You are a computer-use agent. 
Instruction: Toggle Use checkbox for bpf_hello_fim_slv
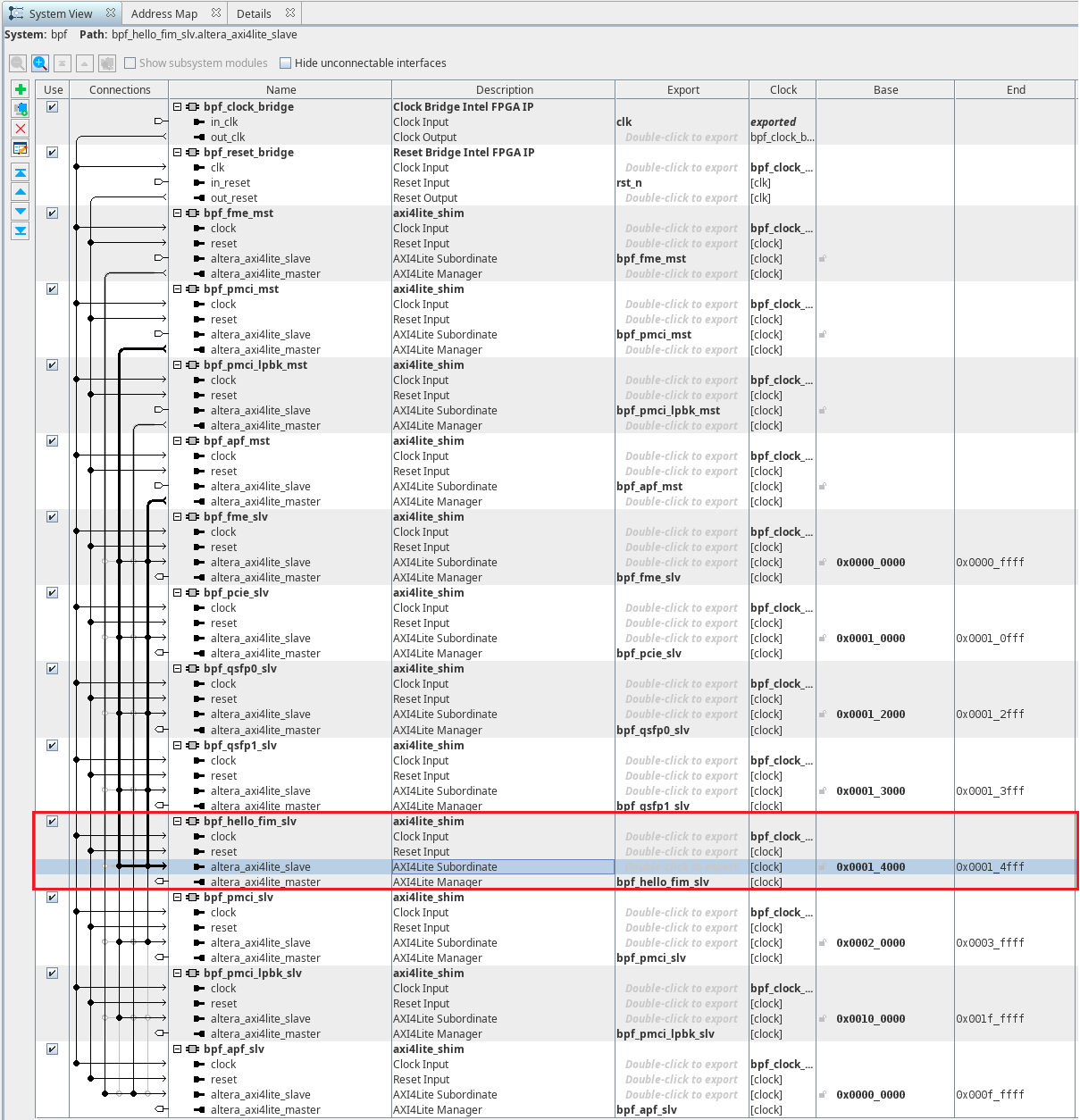[53, 822]
